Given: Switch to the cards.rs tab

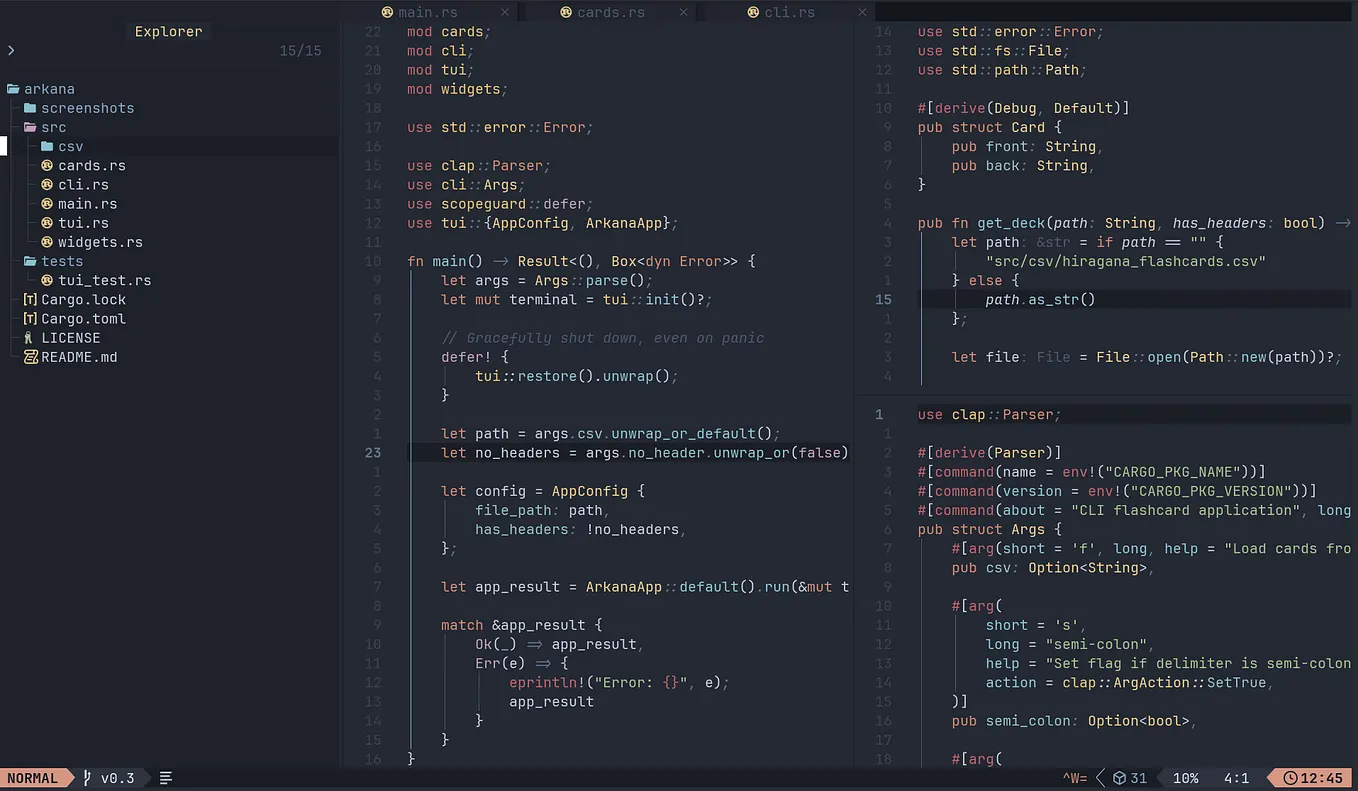Looking at the screenshot, I should [x=611, y=12].
